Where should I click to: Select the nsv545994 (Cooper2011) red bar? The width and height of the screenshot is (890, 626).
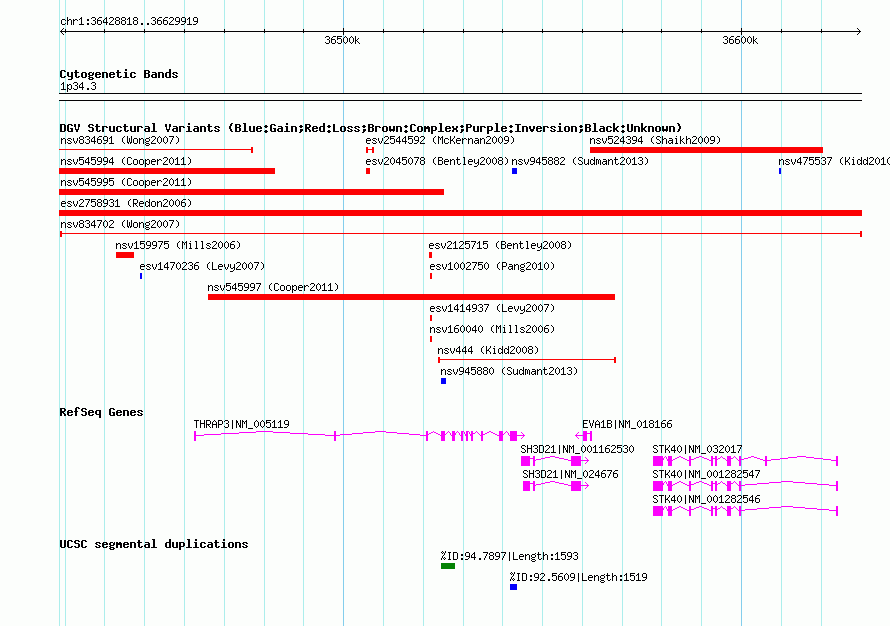point(167,171)
